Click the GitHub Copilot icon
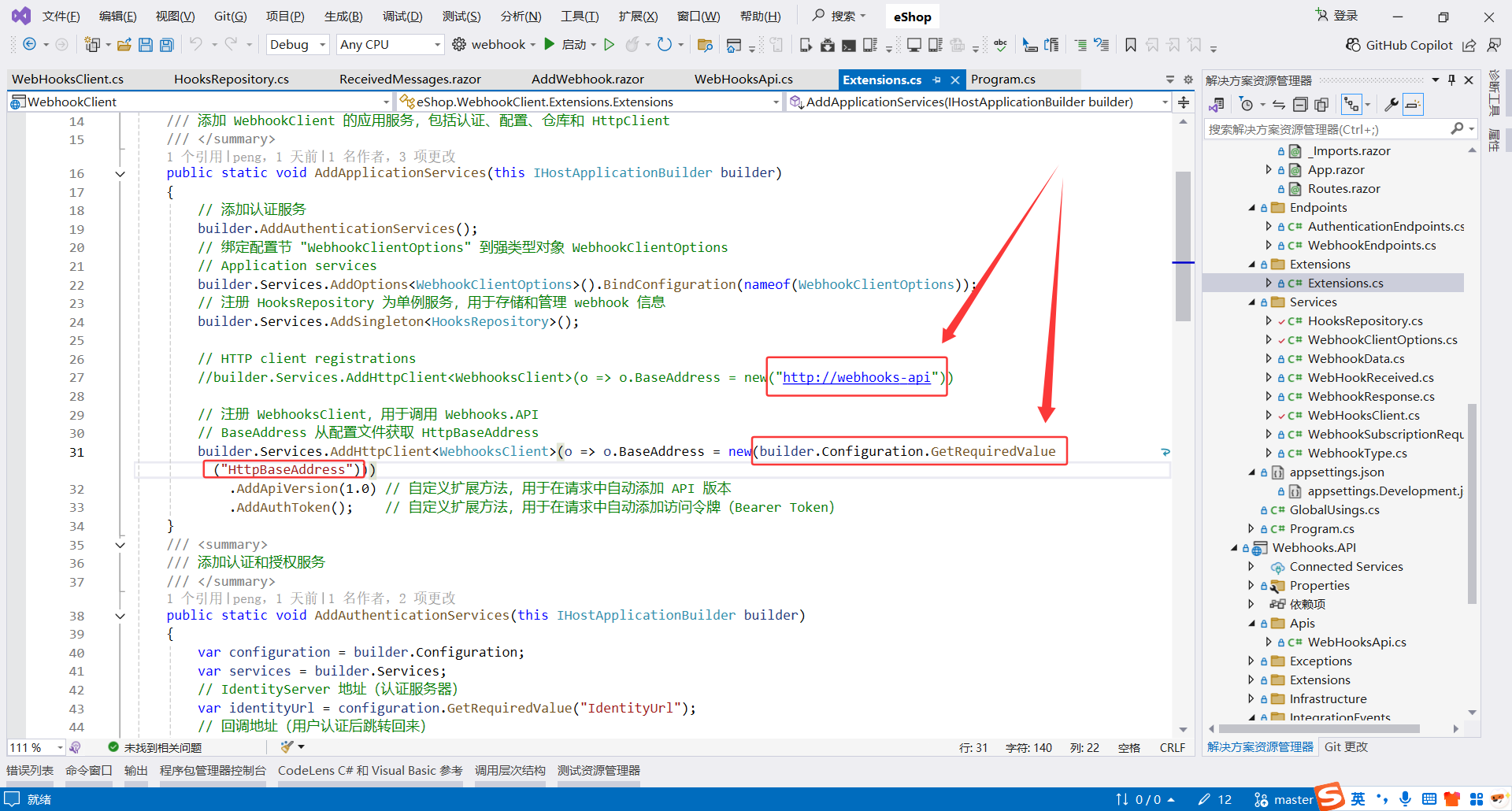The image size is (1512, 811). point(1354,45)
